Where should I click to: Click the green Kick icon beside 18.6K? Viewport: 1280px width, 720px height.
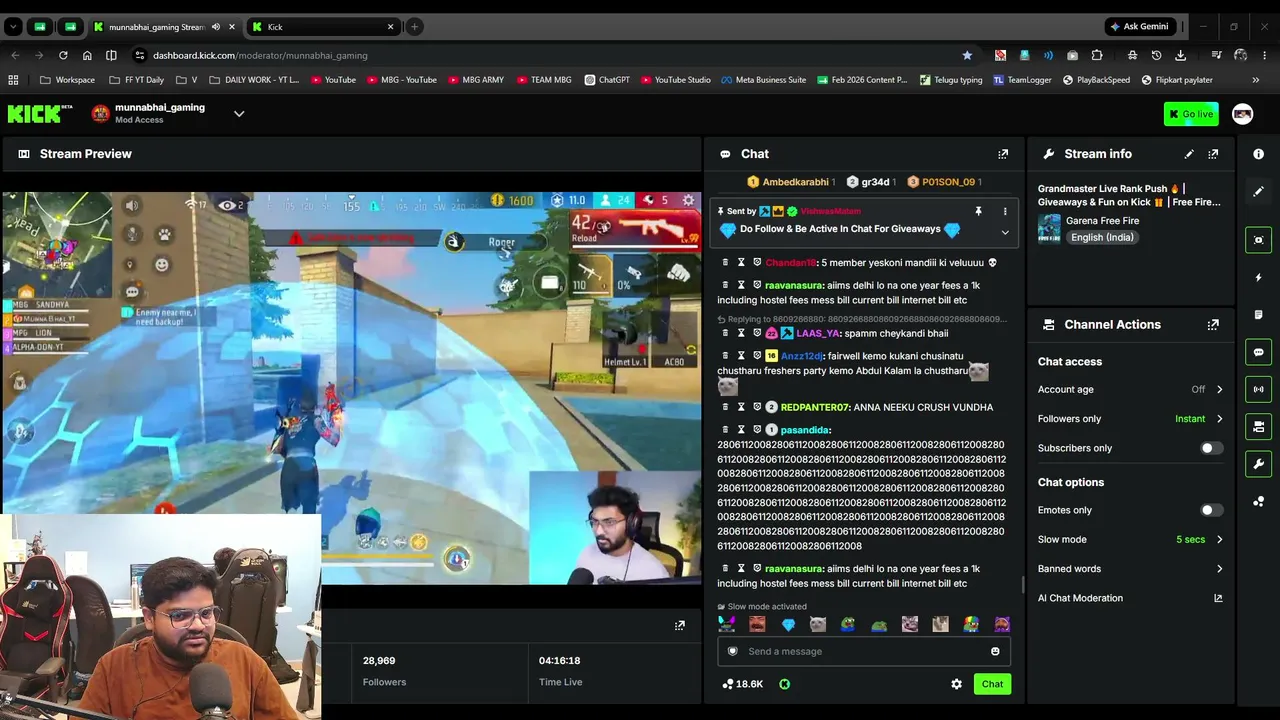[785, 684]
